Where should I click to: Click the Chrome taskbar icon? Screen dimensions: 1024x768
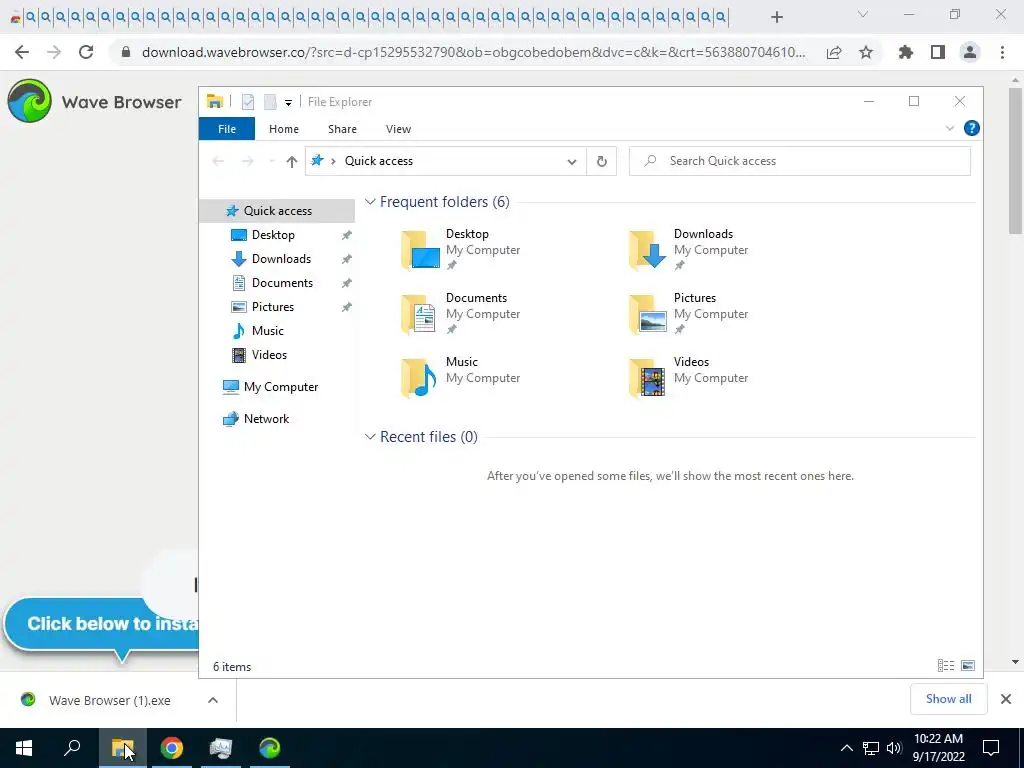(172, 748)
